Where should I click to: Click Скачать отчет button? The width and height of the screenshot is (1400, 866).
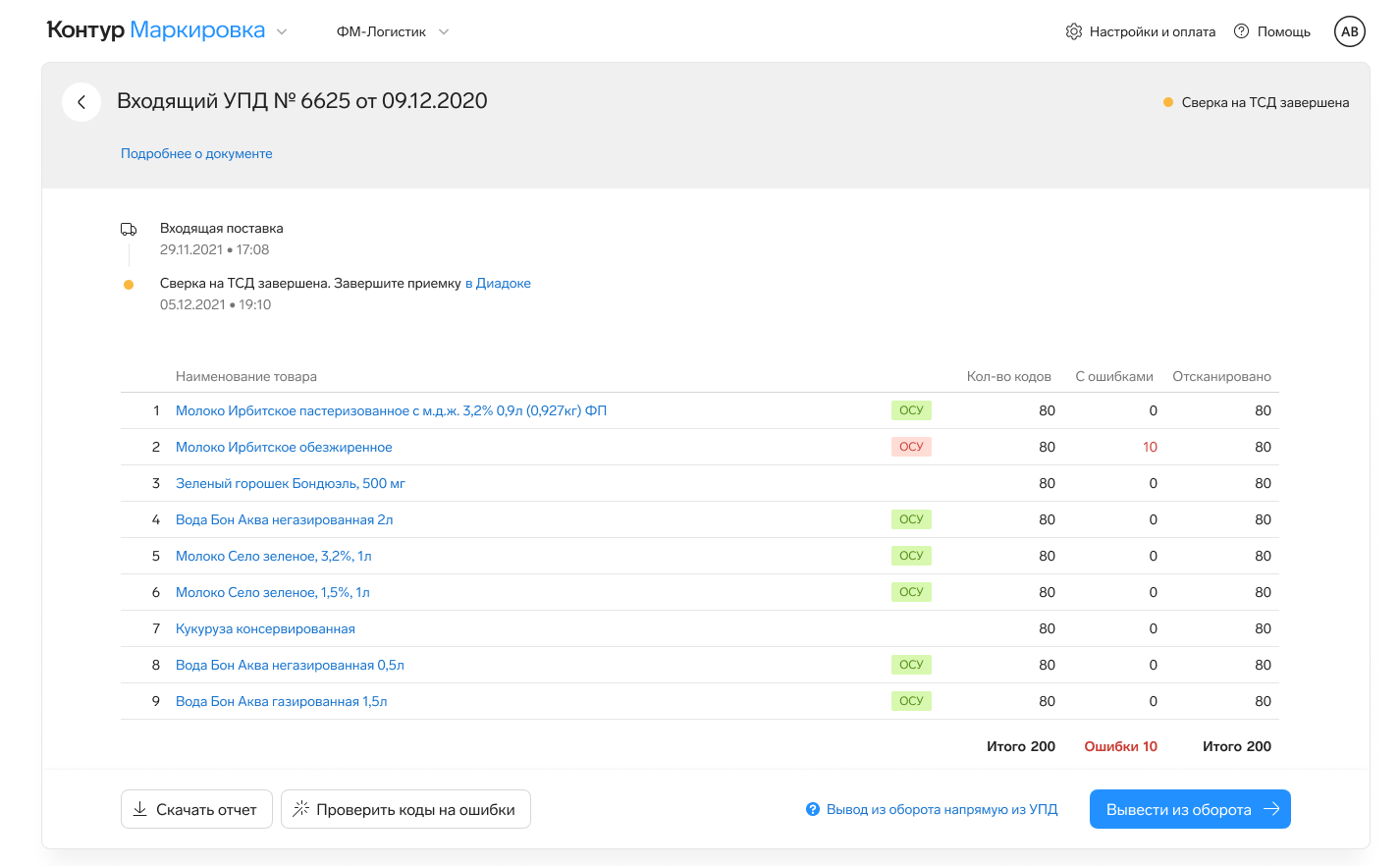pyautogui.click(x=196, y=809)
